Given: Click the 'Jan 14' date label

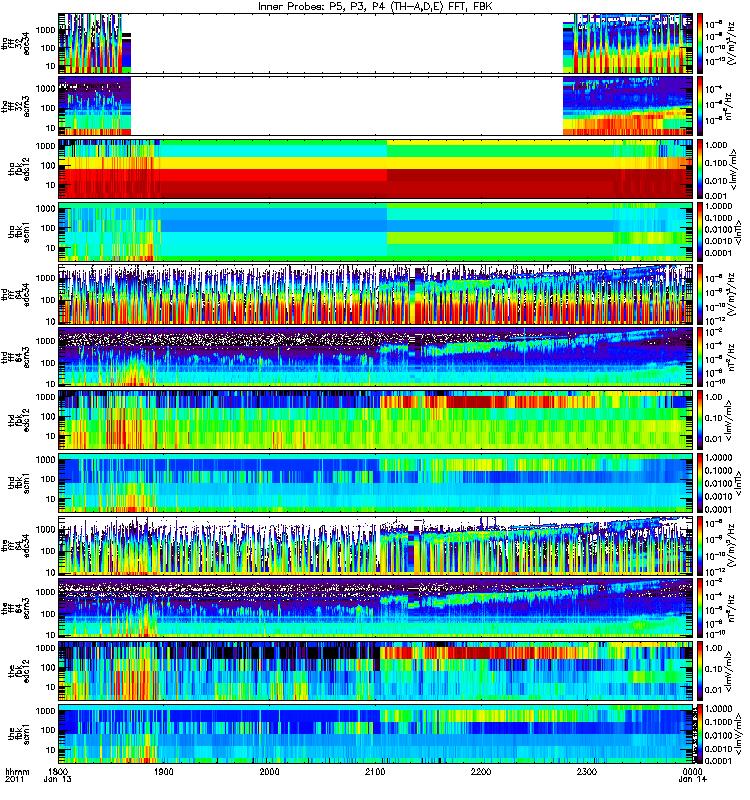Looking at the screenshot, I should (x=692, y=779).
